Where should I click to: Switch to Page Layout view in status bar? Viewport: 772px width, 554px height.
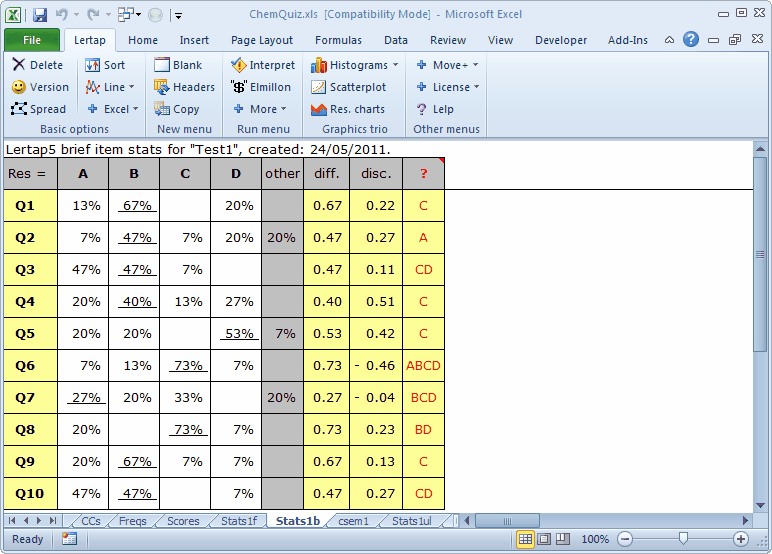[x=544, y=539]
